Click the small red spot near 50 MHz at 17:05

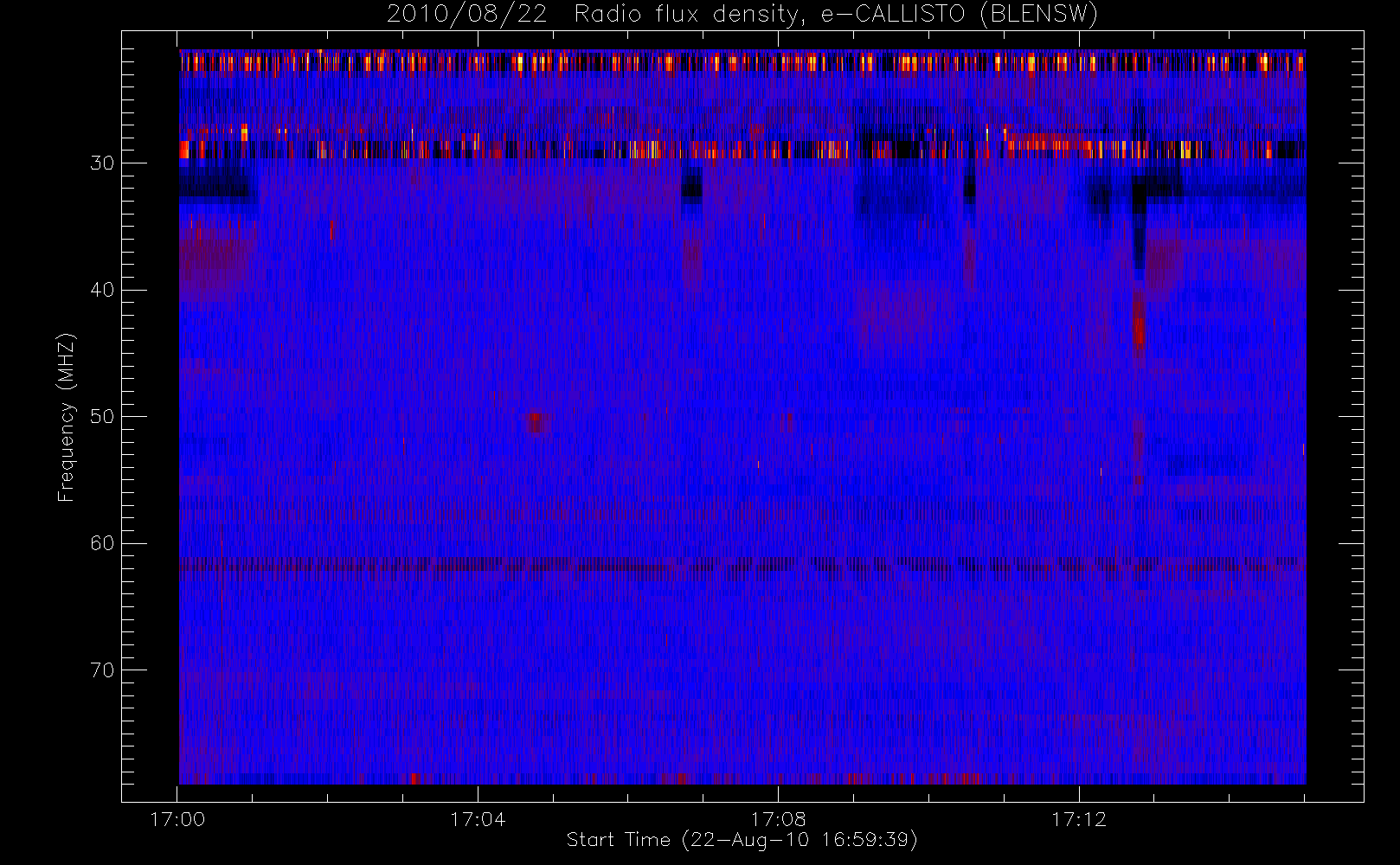[537, 423]
